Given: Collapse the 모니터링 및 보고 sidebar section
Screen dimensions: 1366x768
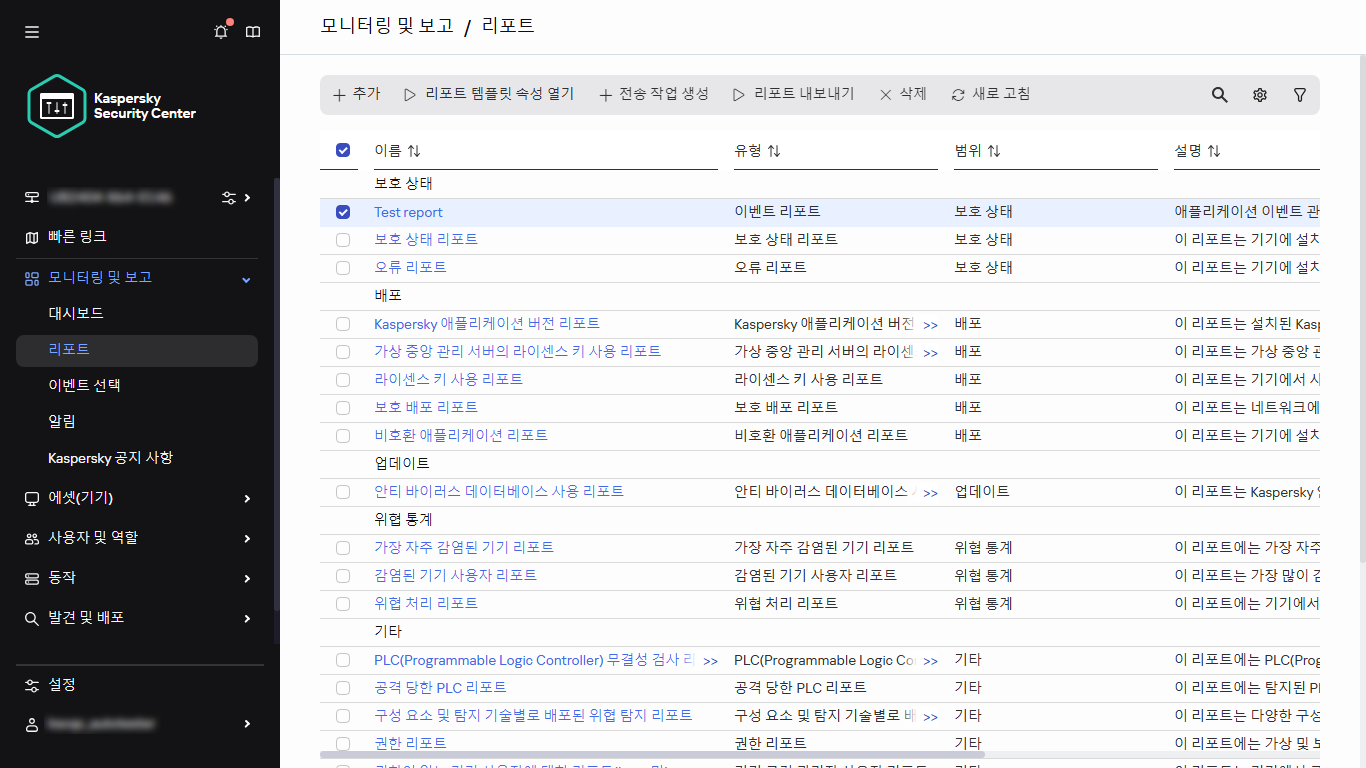Looking at the screenshot, I should [244, 278].
